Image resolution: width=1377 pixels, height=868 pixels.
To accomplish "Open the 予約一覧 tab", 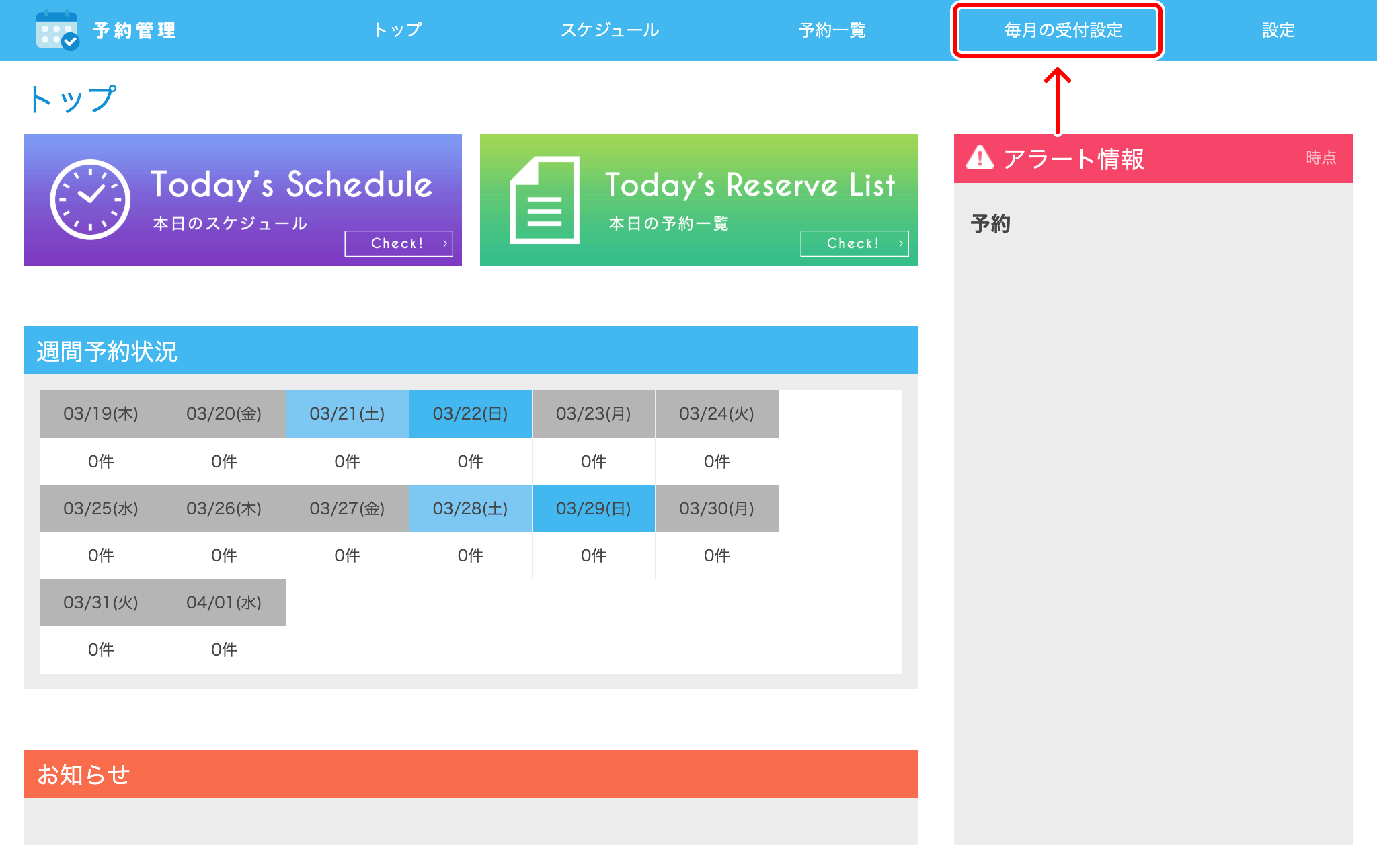I will [832, 30].
